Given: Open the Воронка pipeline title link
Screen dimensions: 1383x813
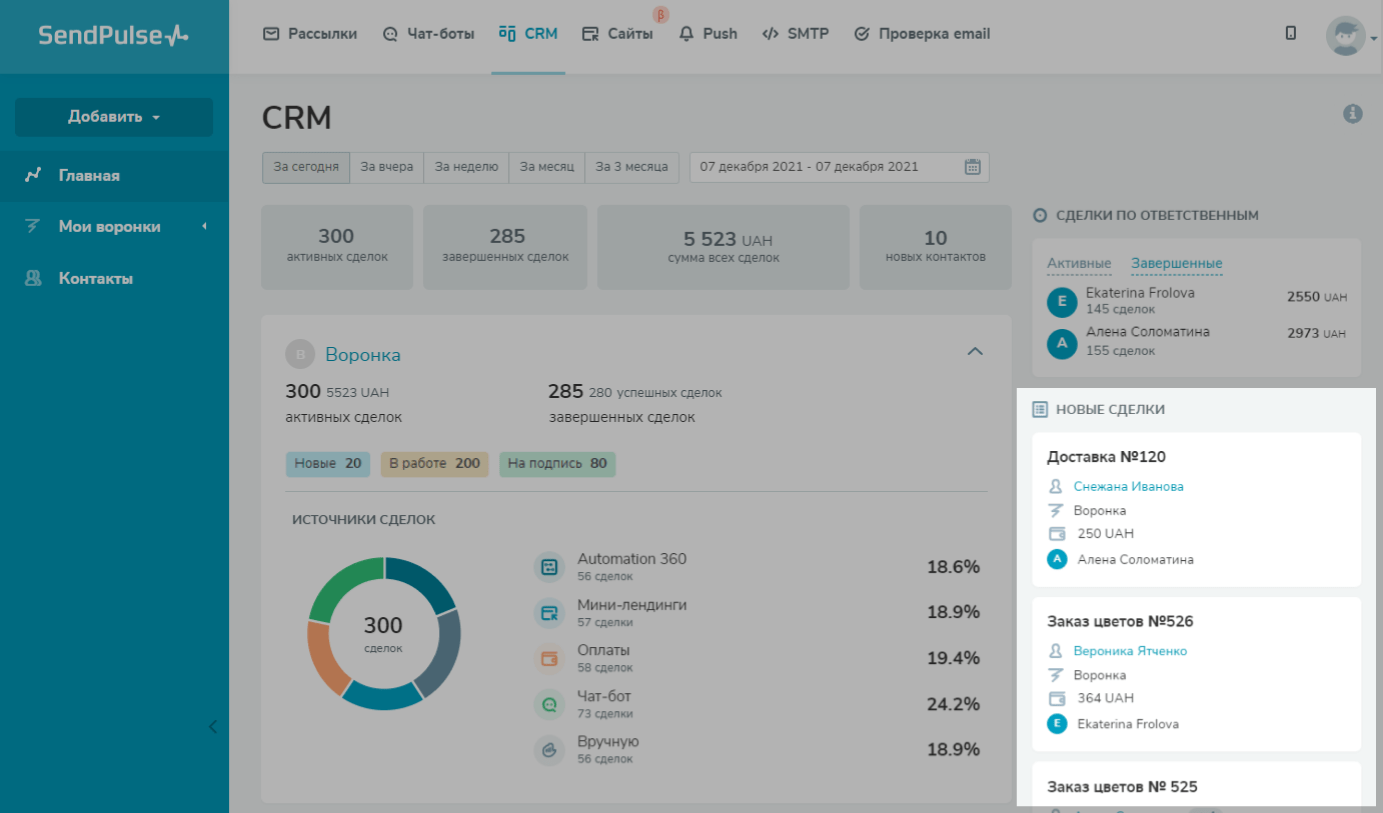Looking at the screenshot, I should click(x=362, y=355).
